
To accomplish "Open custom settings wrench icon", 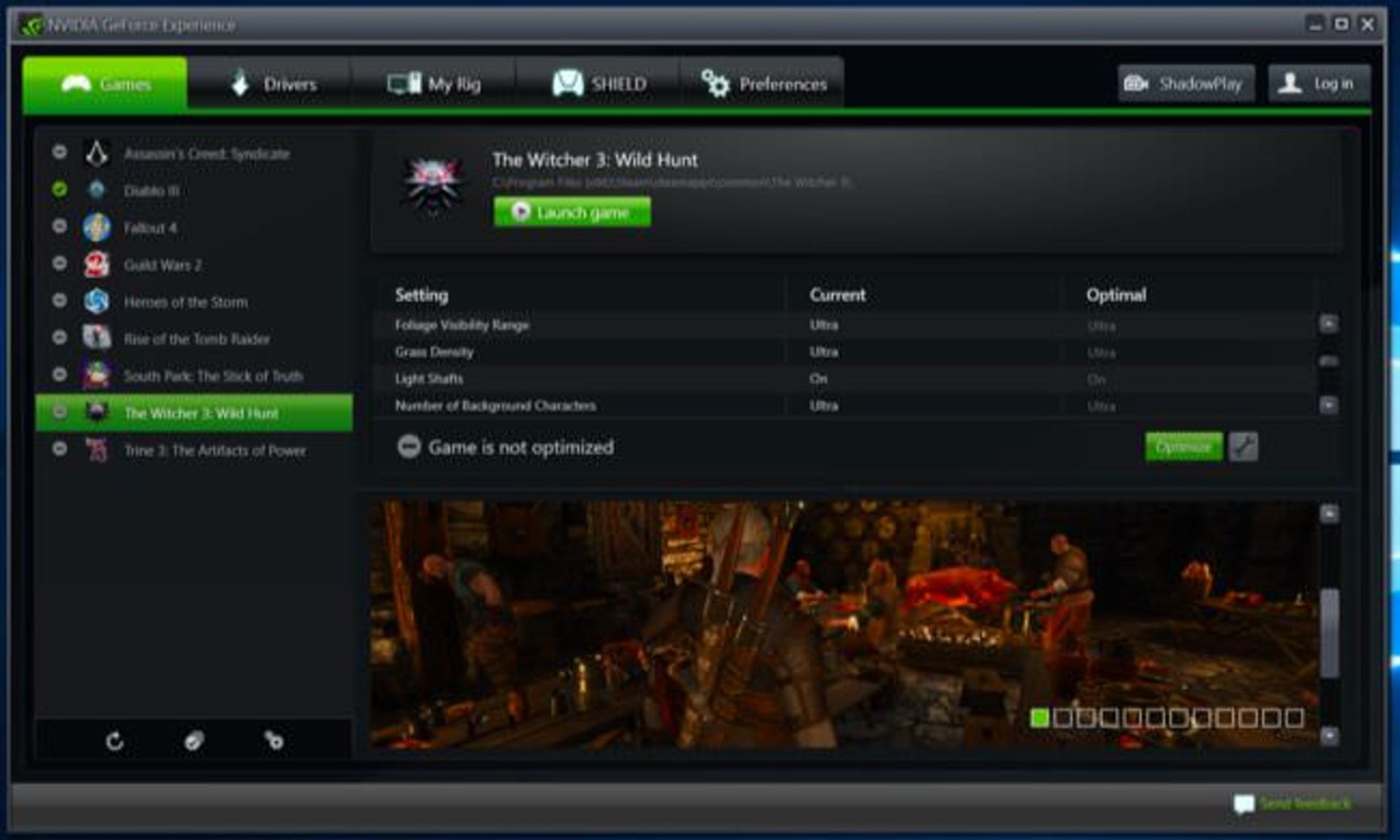I will 1243,446.
